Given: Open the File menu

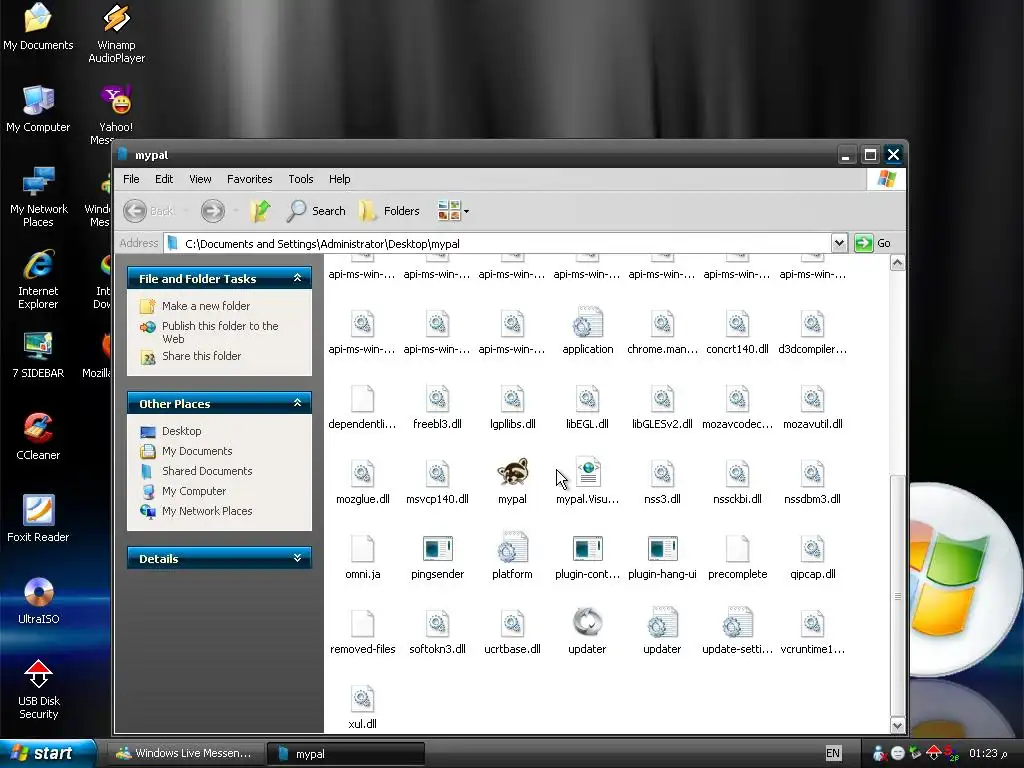Looking at the screenshot, I should (x=131, y=179).
